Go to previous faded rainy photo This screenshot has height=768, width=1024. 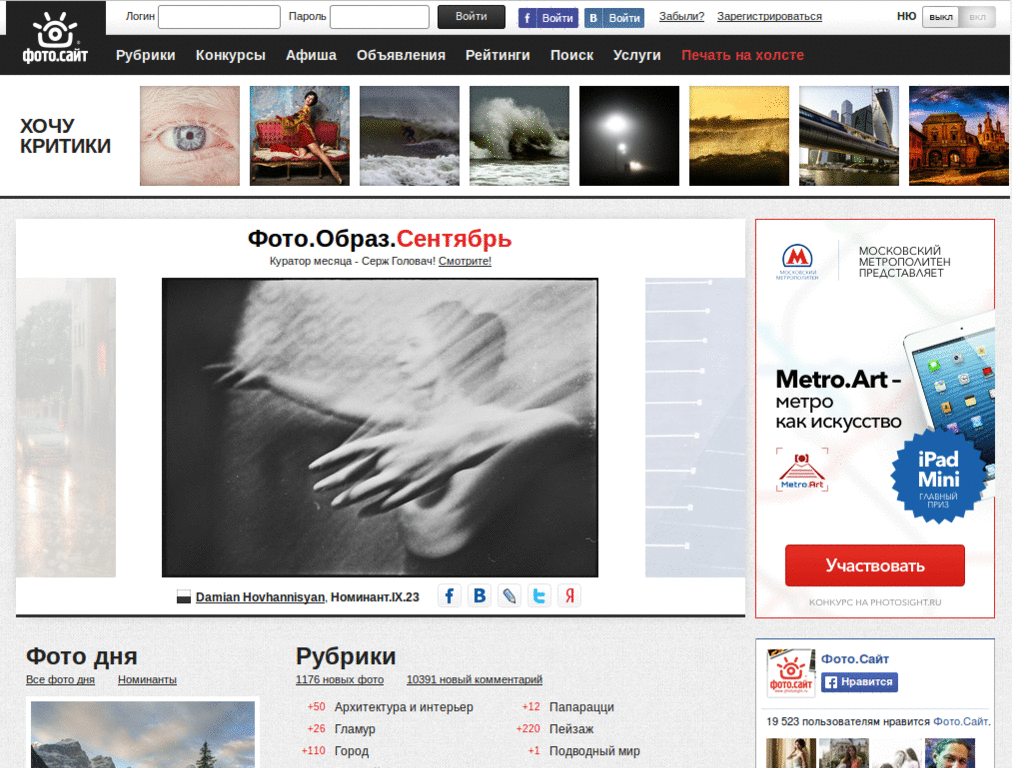tap(66, 428)
